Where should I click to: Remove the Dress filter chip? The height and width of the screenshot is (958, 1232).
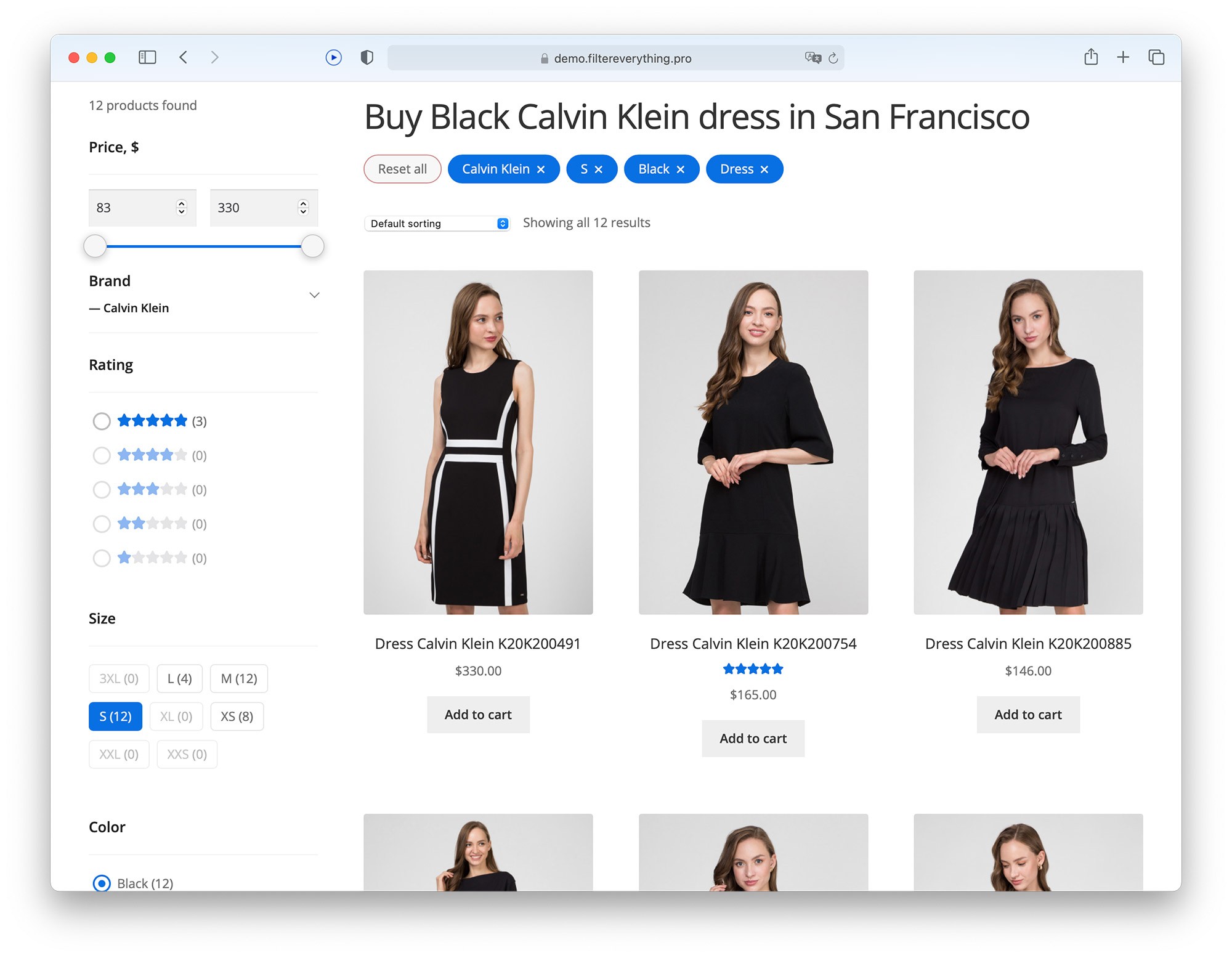point(764,169)
